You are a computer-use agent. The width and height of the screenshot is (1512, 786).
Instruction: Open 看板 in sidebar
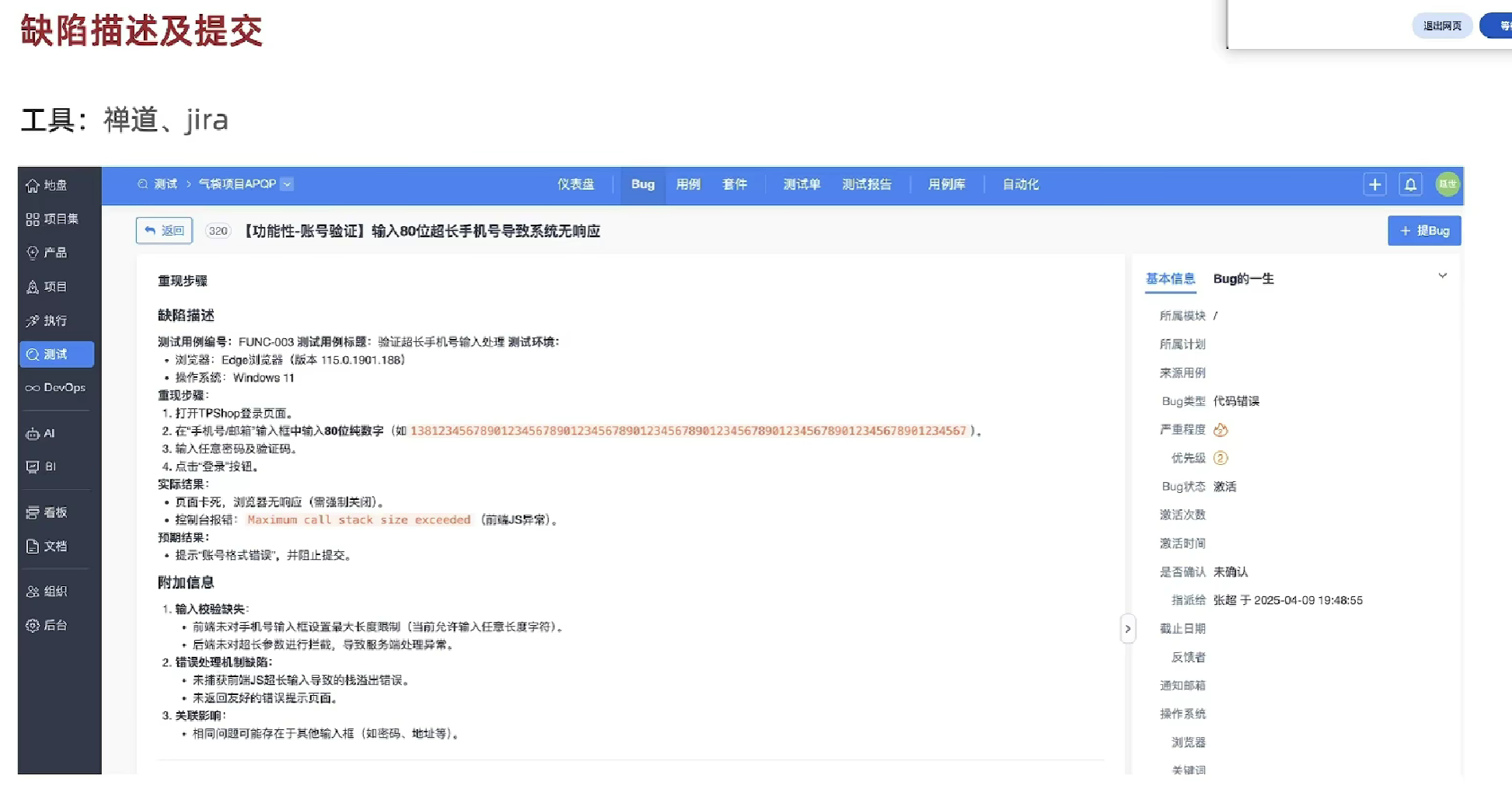pyautogui.click(x=47, y=512)
